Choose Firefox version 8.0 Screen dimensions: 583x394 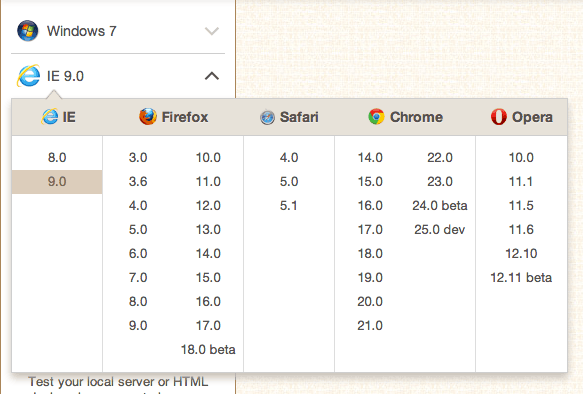pos(138,301)
